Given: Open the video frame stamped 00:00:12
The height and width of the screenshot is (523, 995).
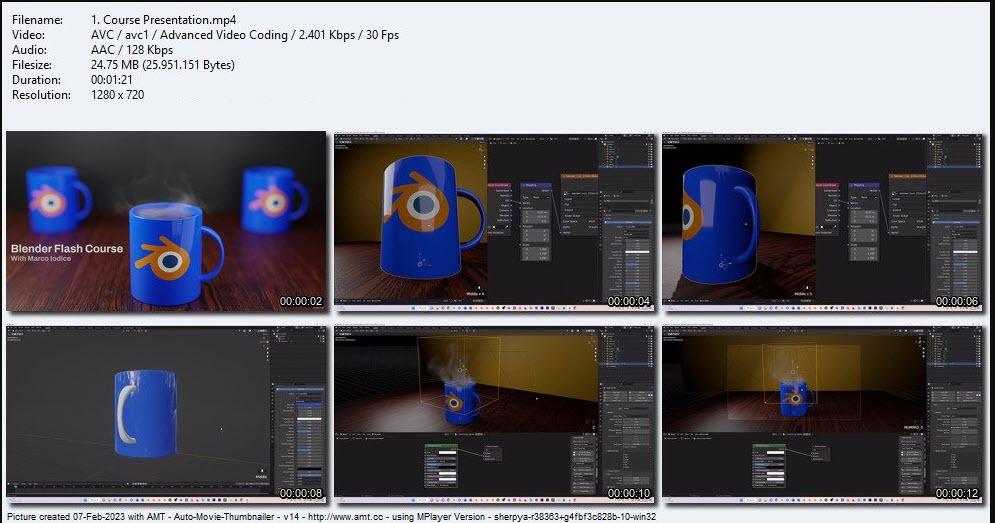Looking at the screenshot, I should [822, 413].
